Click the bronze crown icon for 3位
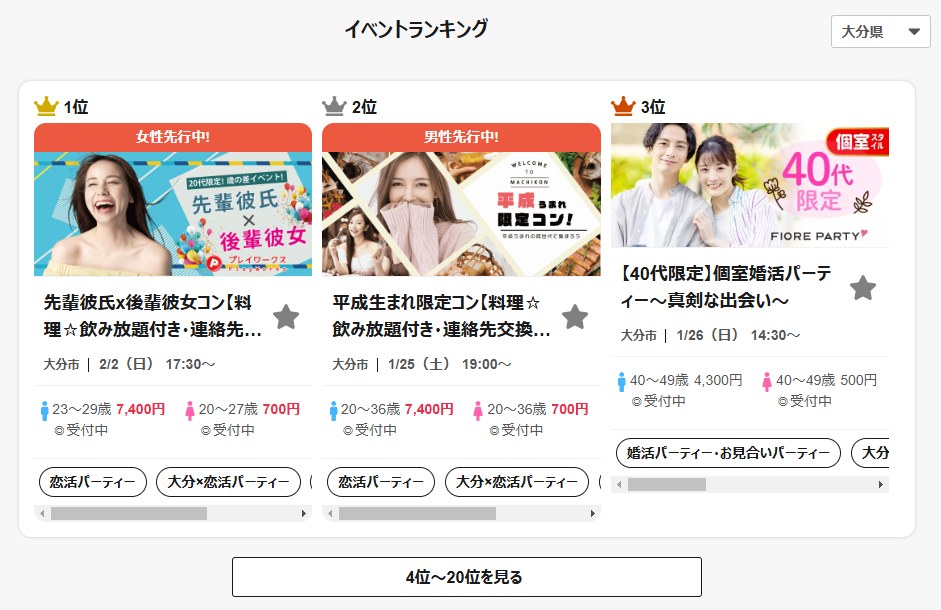The image size is (941, 610). (x=623, y=106)
